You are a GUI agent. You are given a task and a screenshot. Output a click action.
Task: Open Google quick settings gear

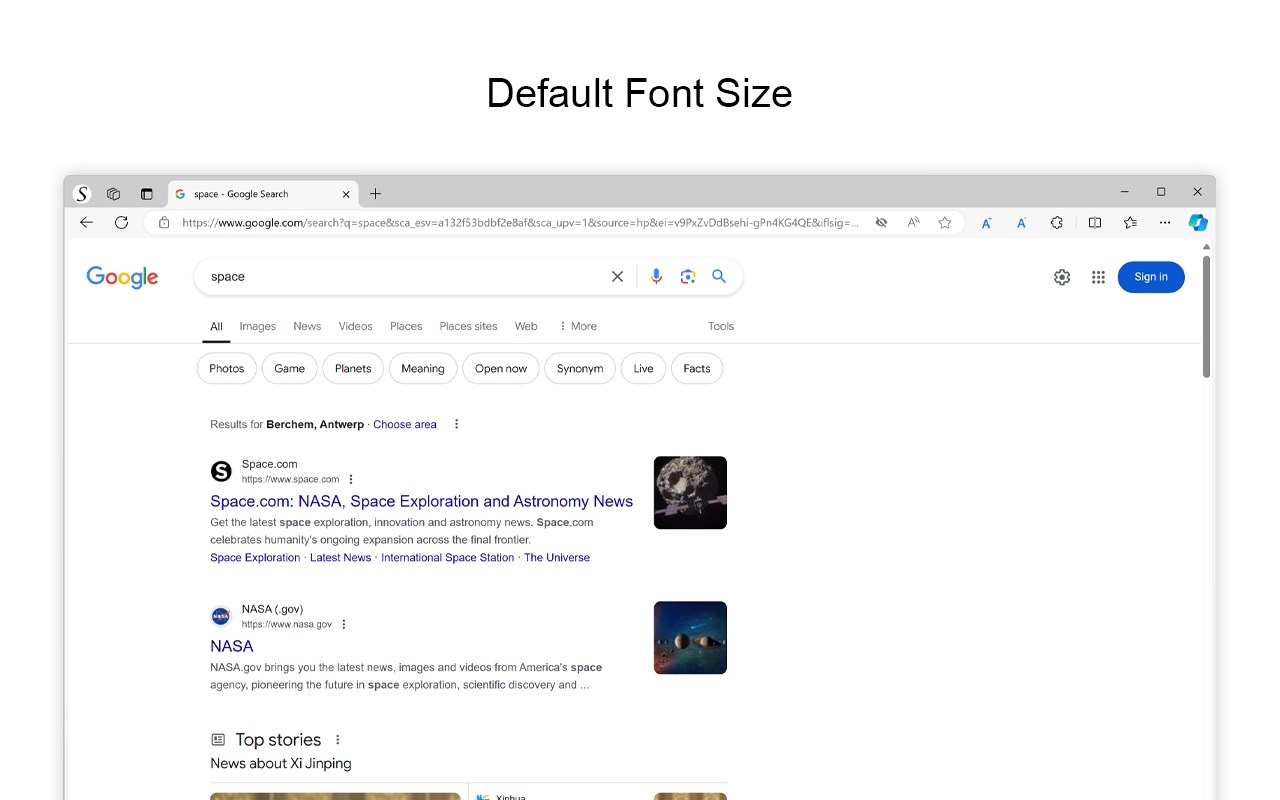(x=1062, y=277)
